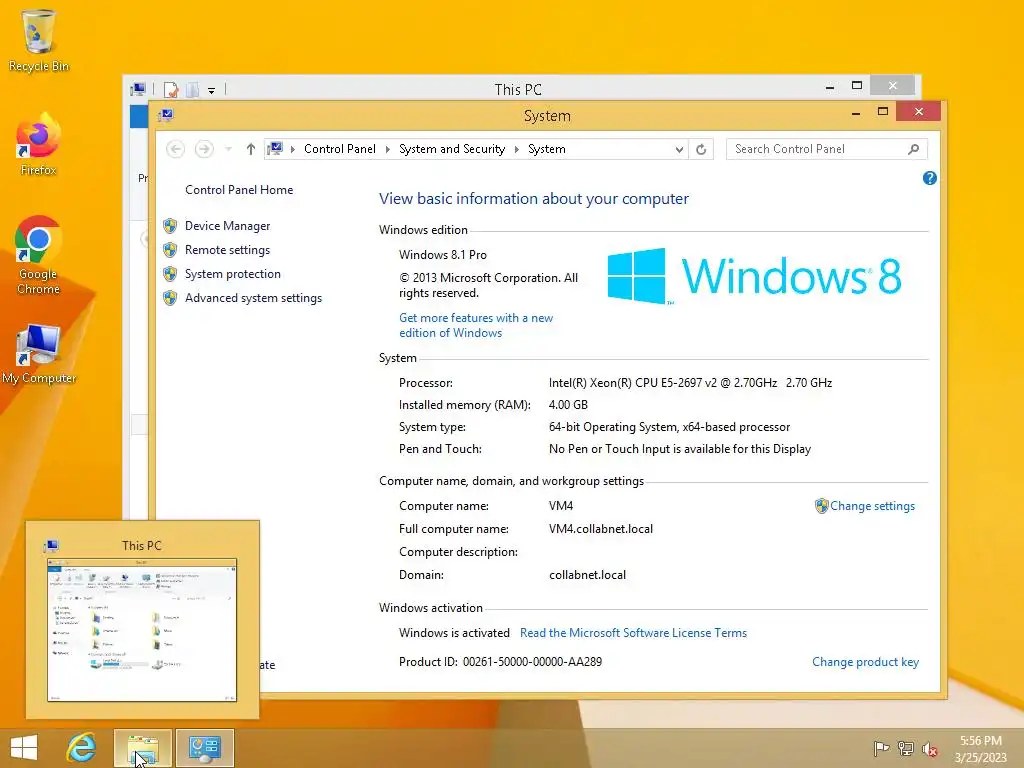This screenshot has height=768, width=1024.
Task: Open the Help question mark icon
Action: point(929,178)
